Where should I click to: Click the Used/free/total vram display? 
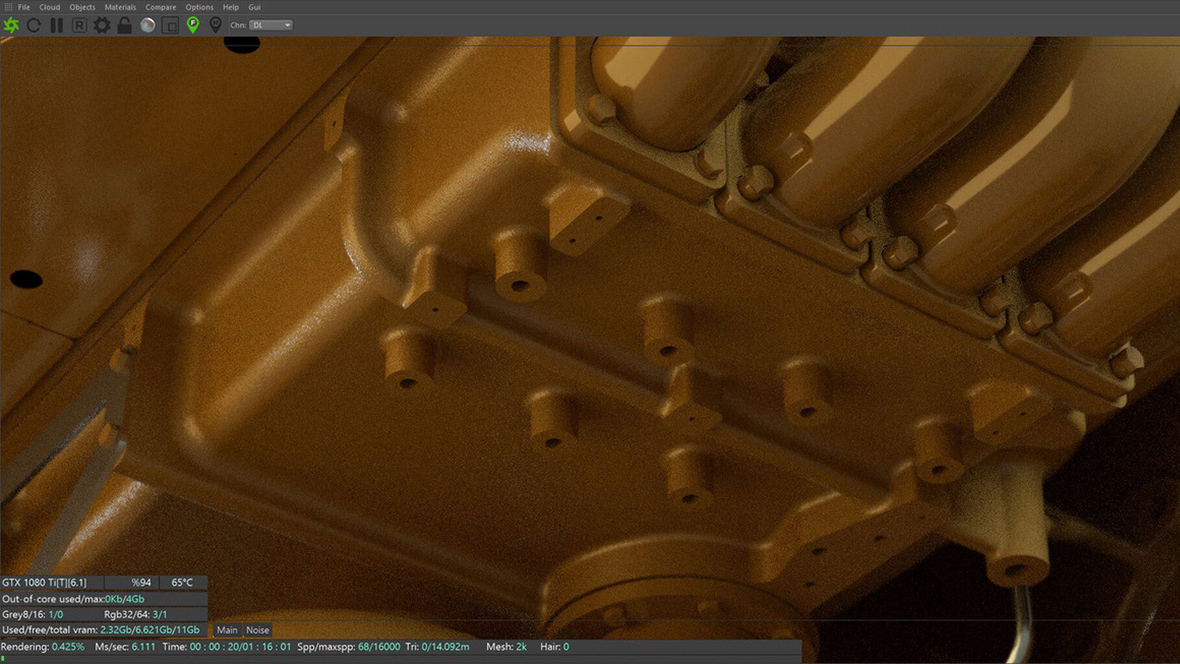coord(100,630)
